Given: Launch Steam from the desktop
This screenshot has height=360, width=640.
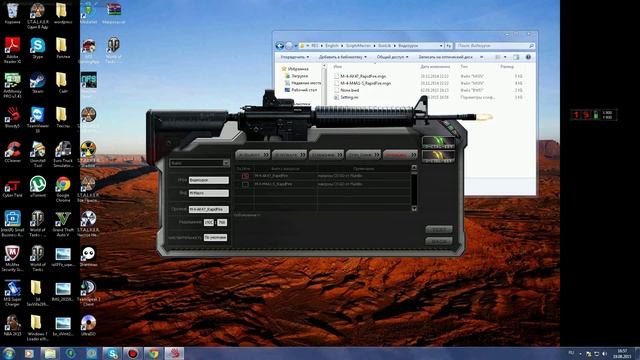Looking at the screenshot, I should (38, 82).
